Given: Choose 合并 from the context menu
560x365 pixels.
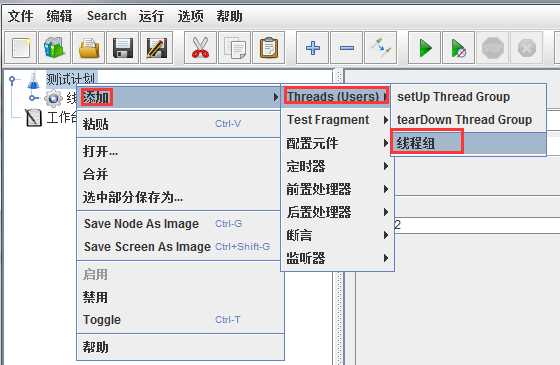Looking at the screenshot, I should 179,174.
